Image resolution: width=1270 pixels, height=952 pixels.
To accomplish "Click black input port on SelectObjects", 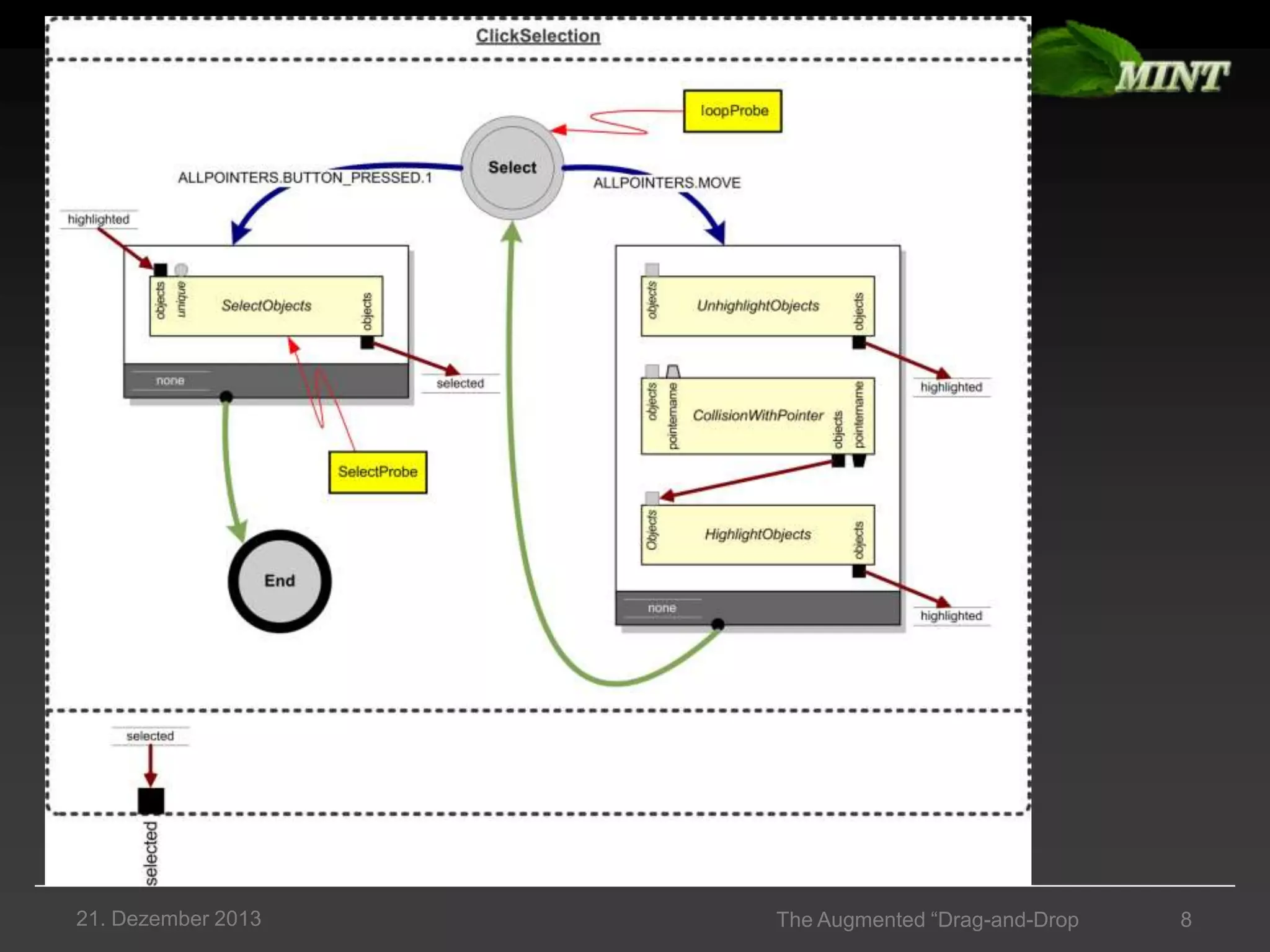I will point(160,270).
